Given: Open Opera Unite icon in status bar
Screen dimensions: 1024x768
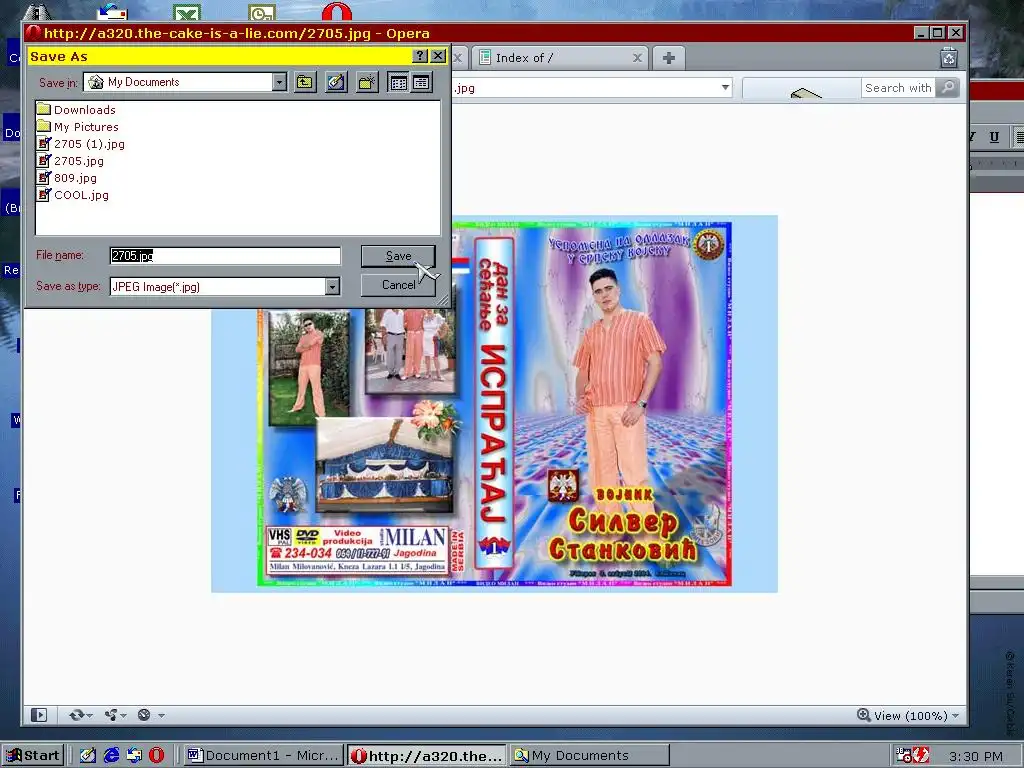Looking at the screenshot, I should click(114, 715).
